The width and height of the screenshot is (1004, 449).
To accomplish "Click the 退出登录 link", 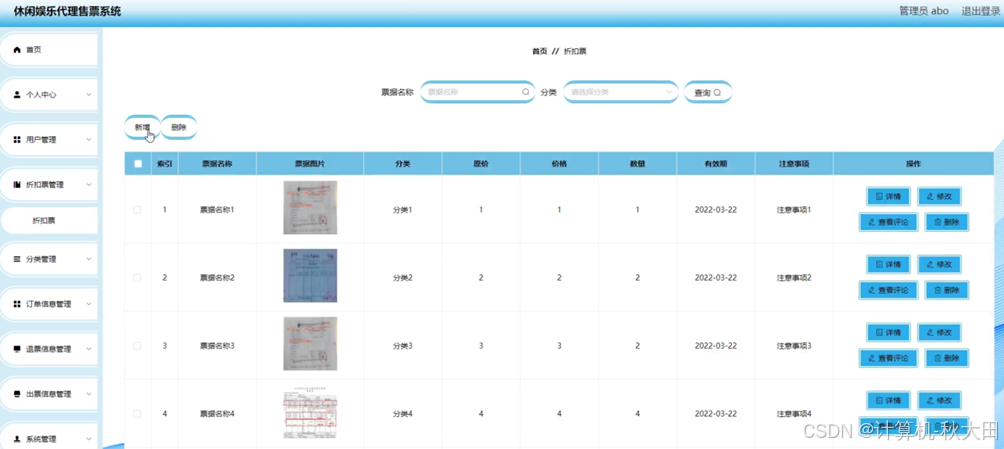I will tap(980, 11).
